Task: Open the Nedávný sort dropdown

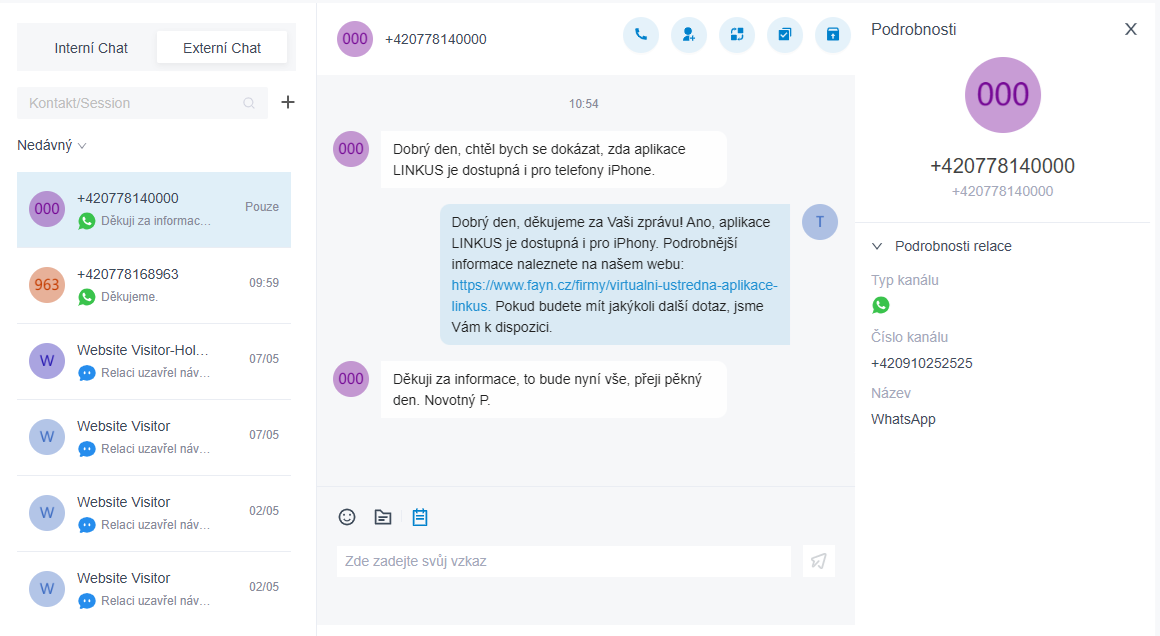Action: (x=52, y=145)
